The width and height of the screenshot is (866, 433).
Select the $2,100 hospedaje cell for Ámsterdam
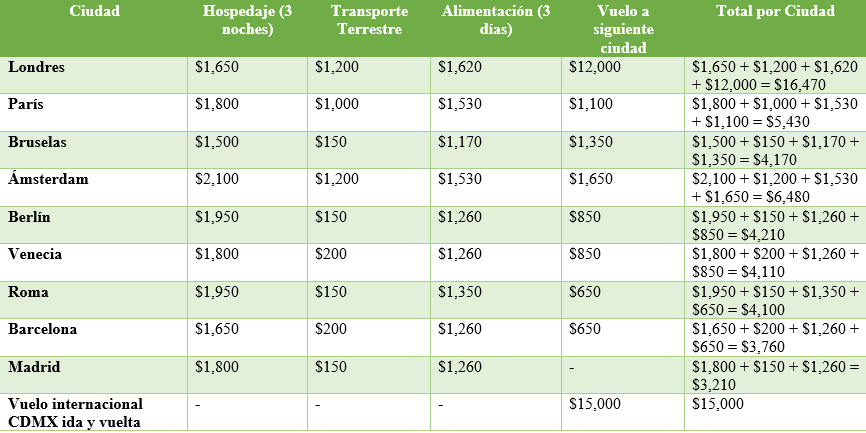(x=217, y=179)
